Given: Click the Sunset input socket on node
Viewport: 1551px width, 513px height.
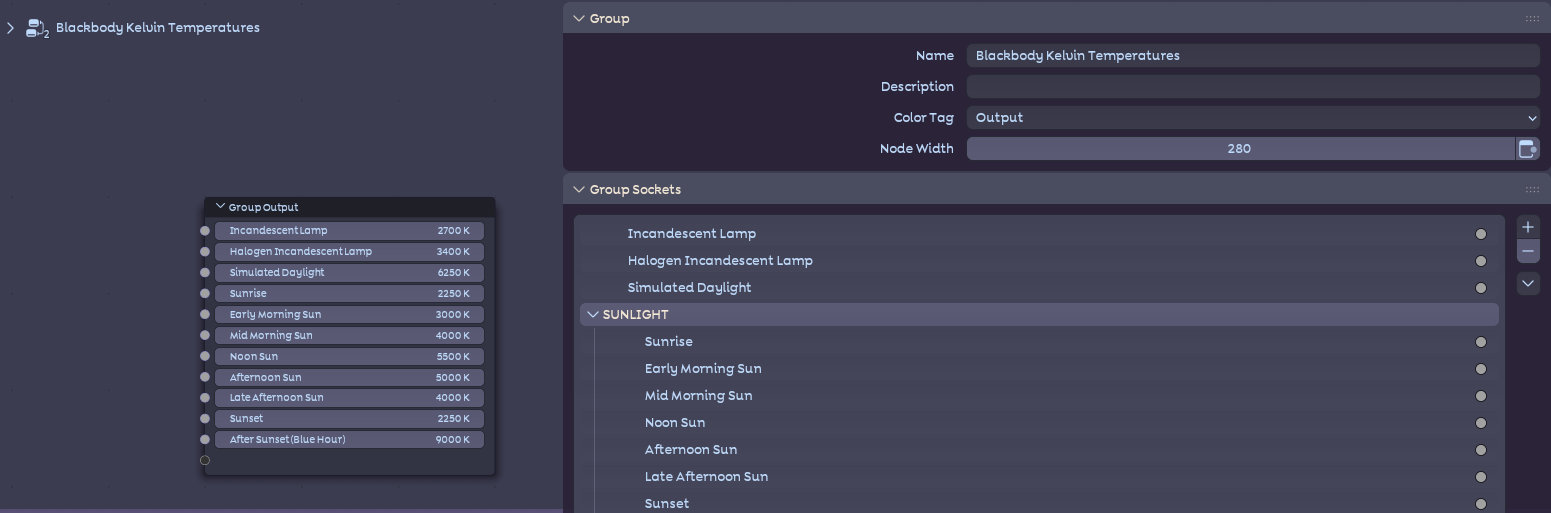Looking at the screenshot, I should 205,419.
